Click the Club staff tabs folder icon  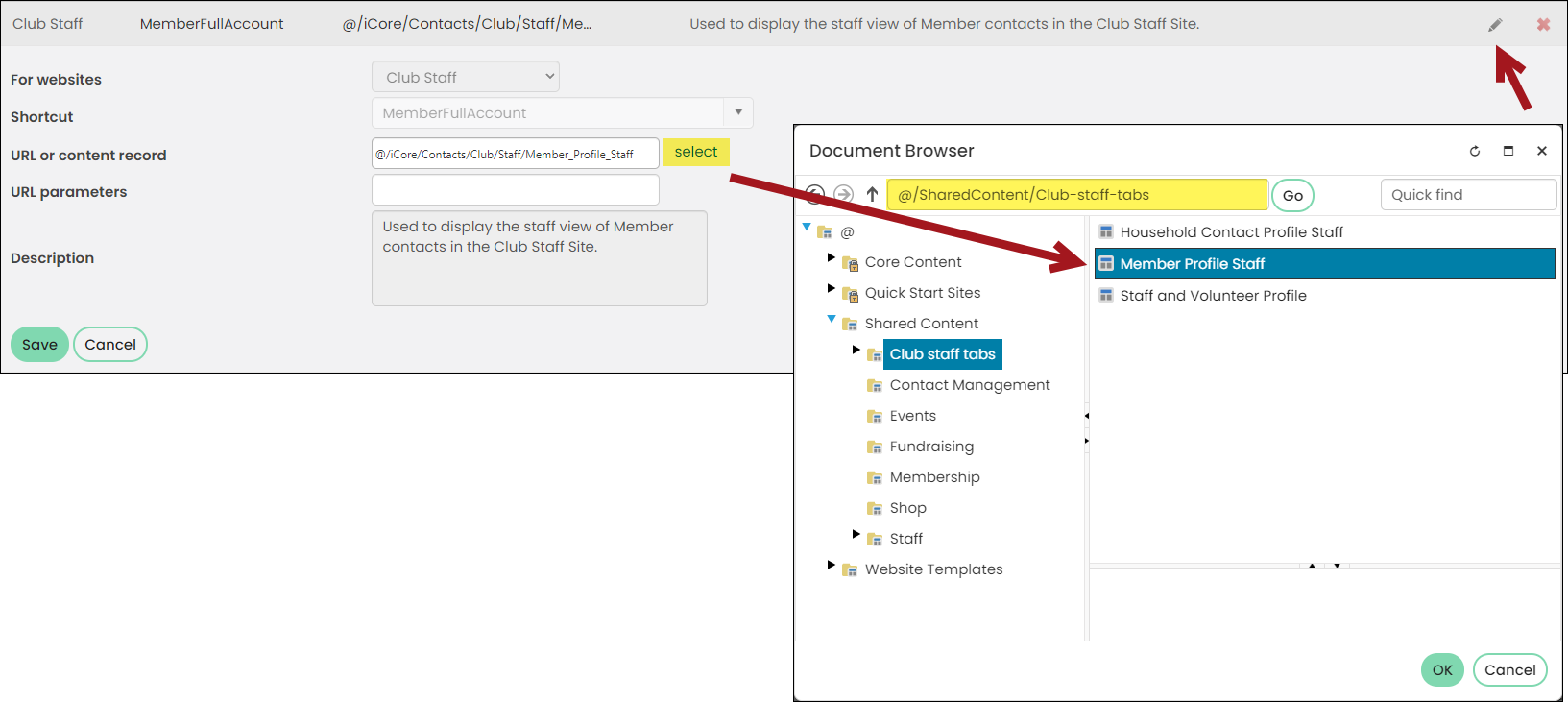(875, 354)
